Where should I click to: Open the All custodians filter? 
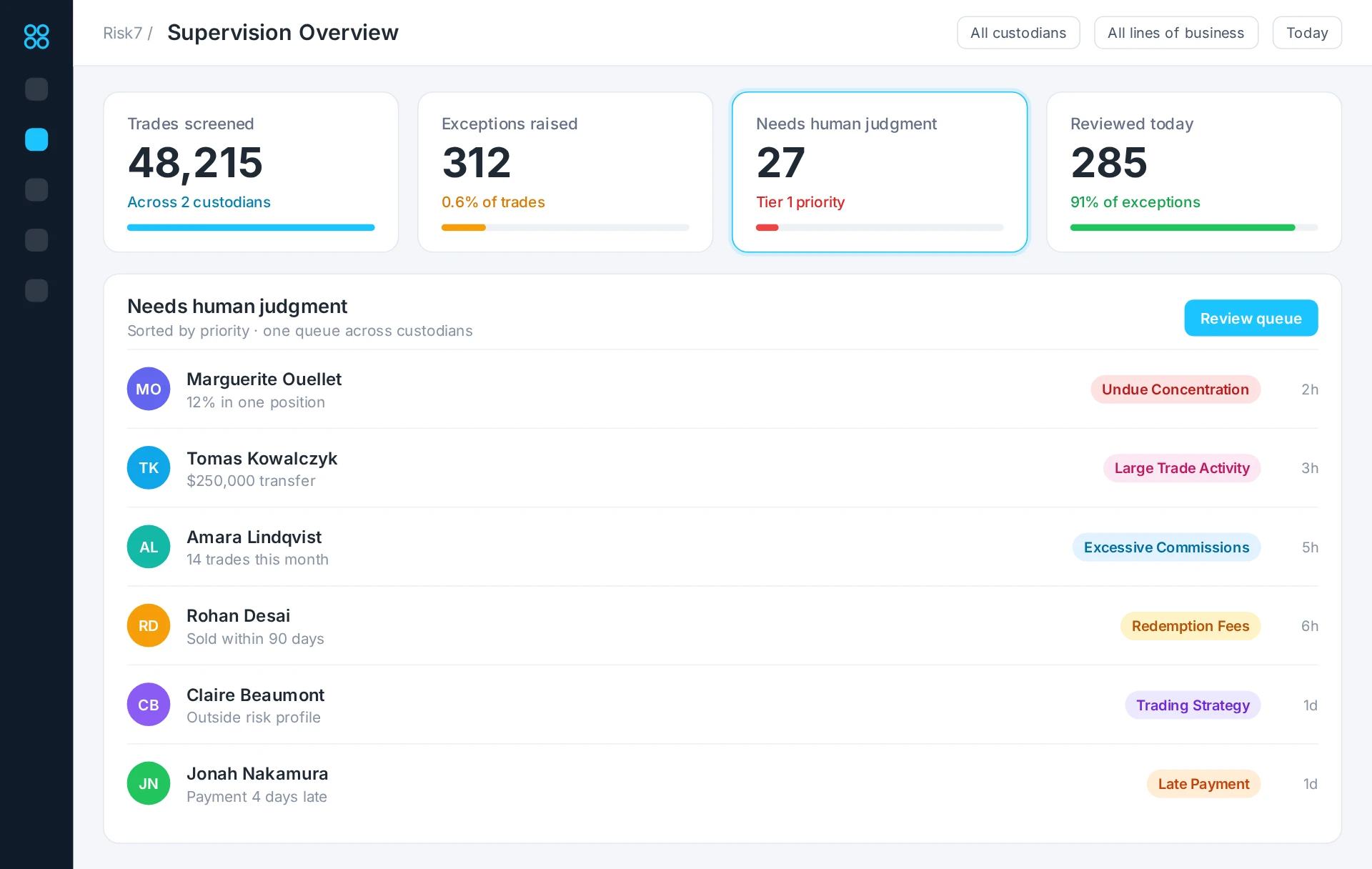pyautogui.click(x=1018, y=33)
